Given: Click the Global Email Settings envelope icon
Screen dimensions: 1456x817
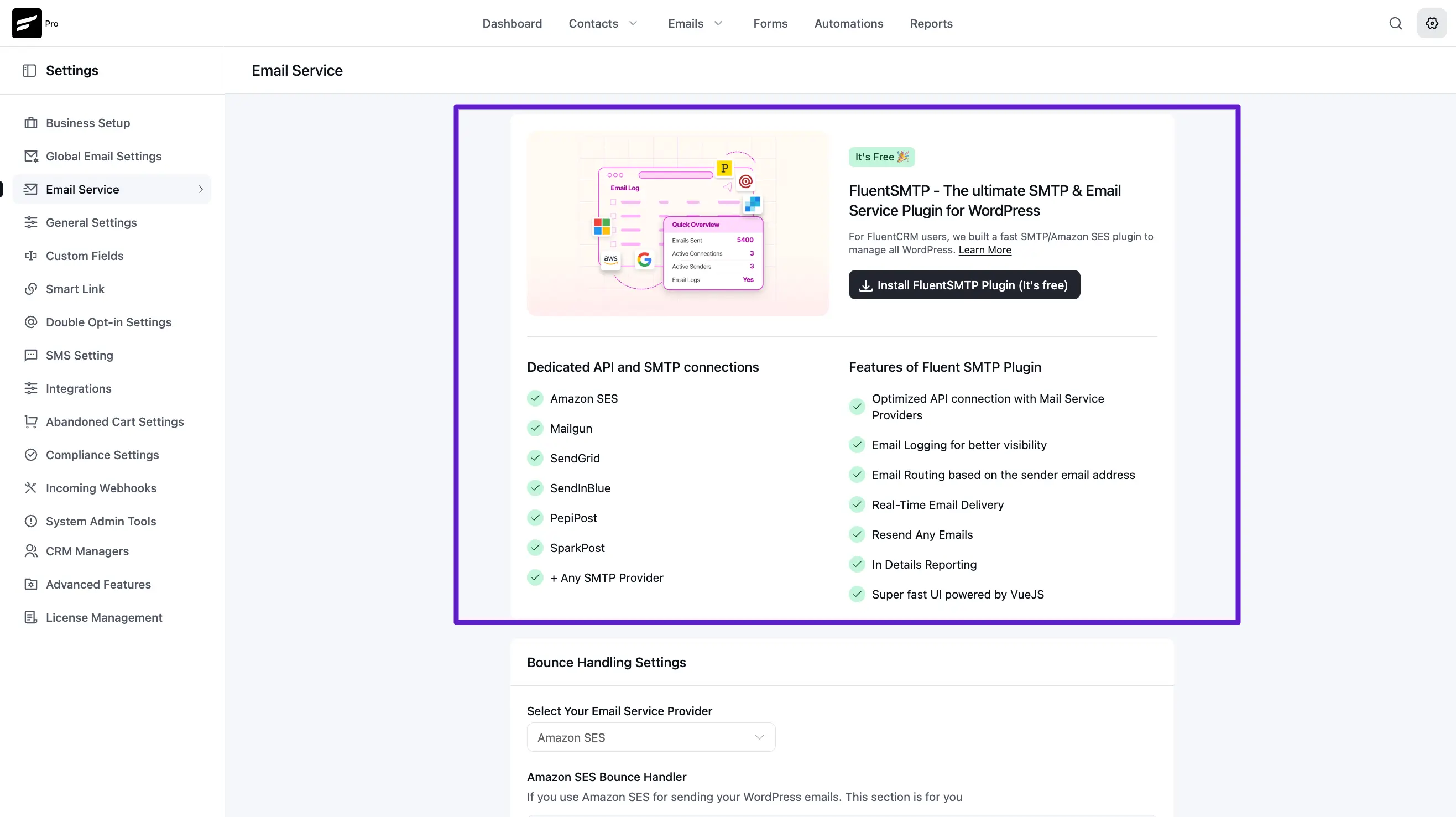Looking at the screenshot, I should pyautogui.click(x=31, y=156).
